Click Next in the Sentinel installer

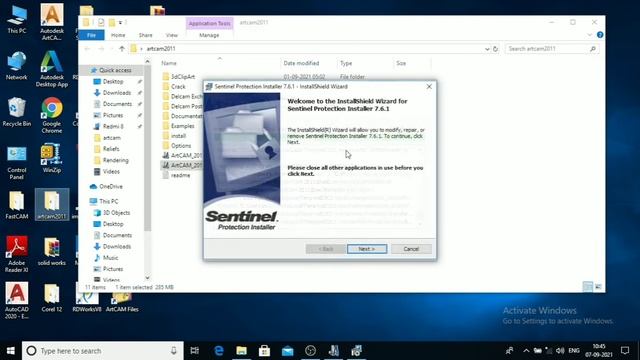tap(367, 249)
